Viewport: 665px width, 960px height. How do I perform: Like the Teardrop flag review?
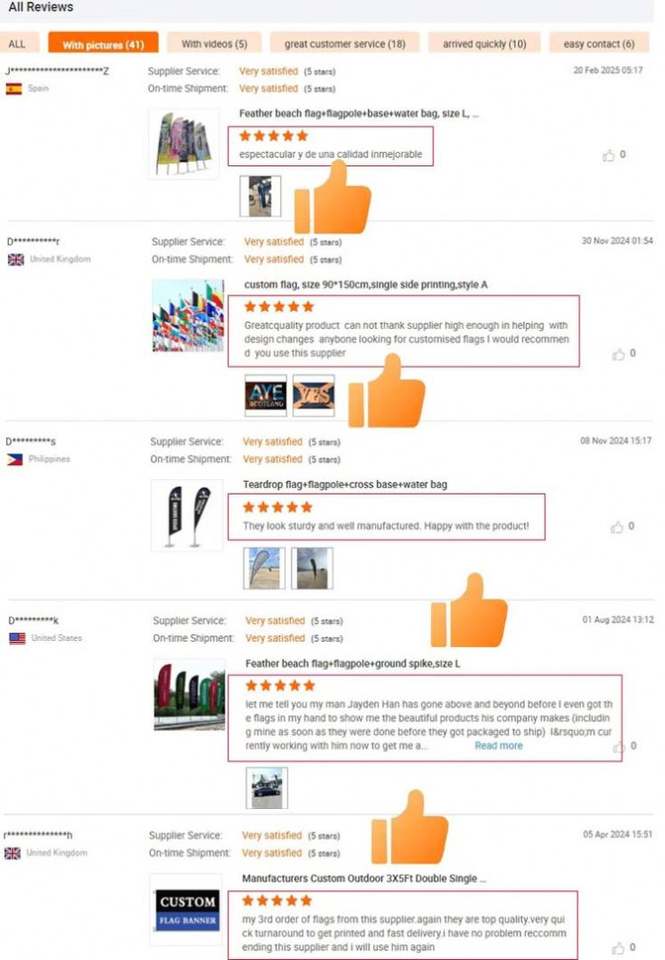[x=617, y=527]
